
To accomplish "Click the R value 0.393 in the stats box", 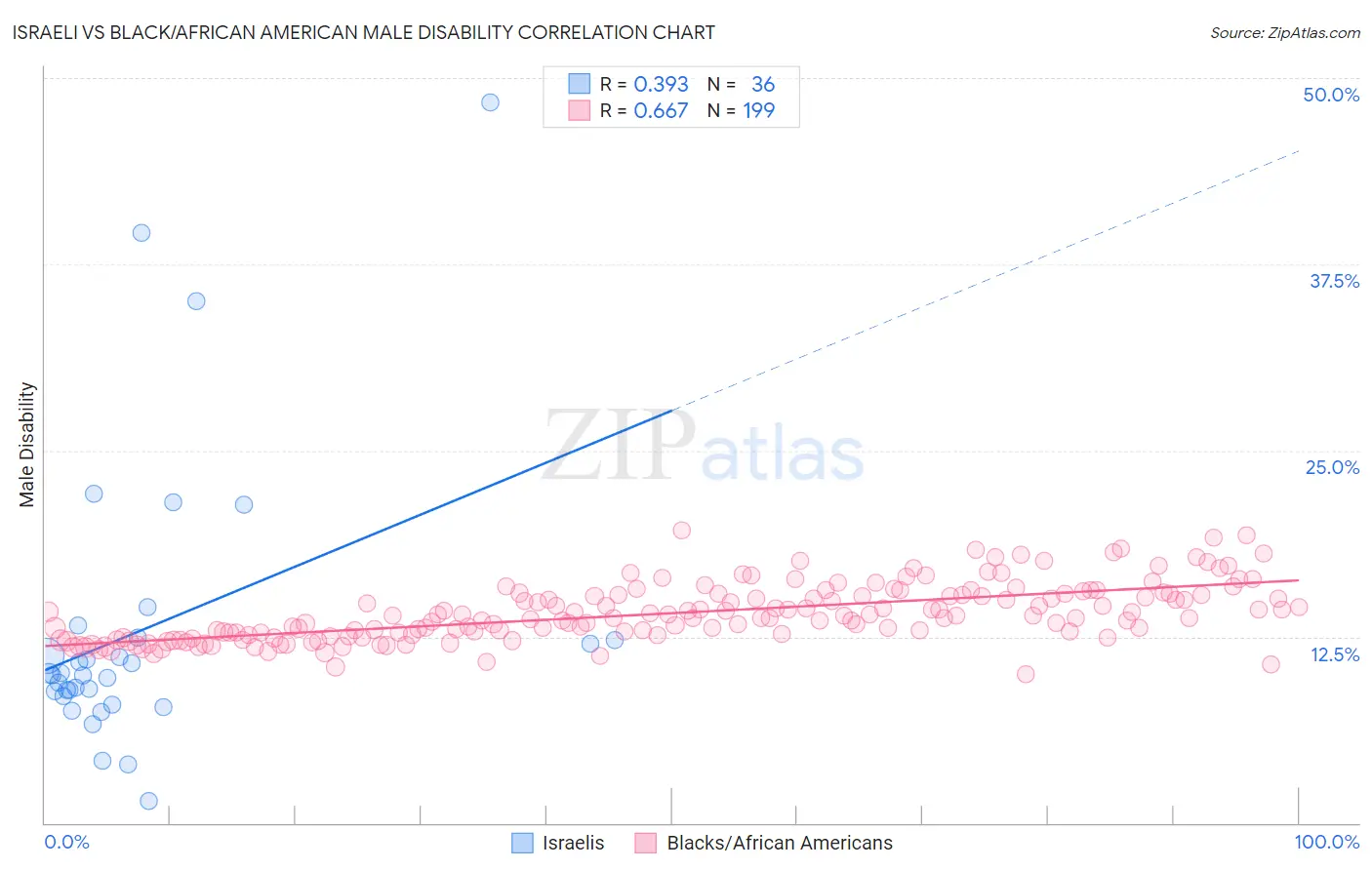I will (662, 84).
